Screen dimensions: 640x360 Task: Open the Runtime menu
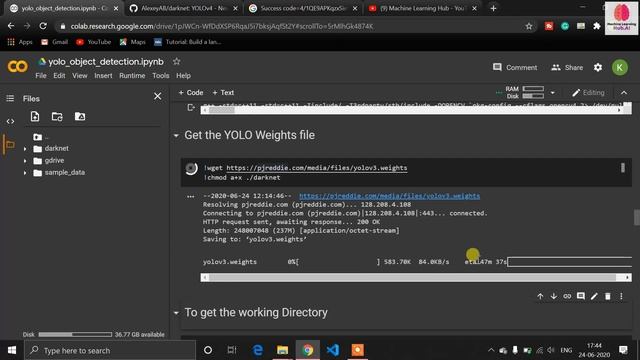point(132,76)
